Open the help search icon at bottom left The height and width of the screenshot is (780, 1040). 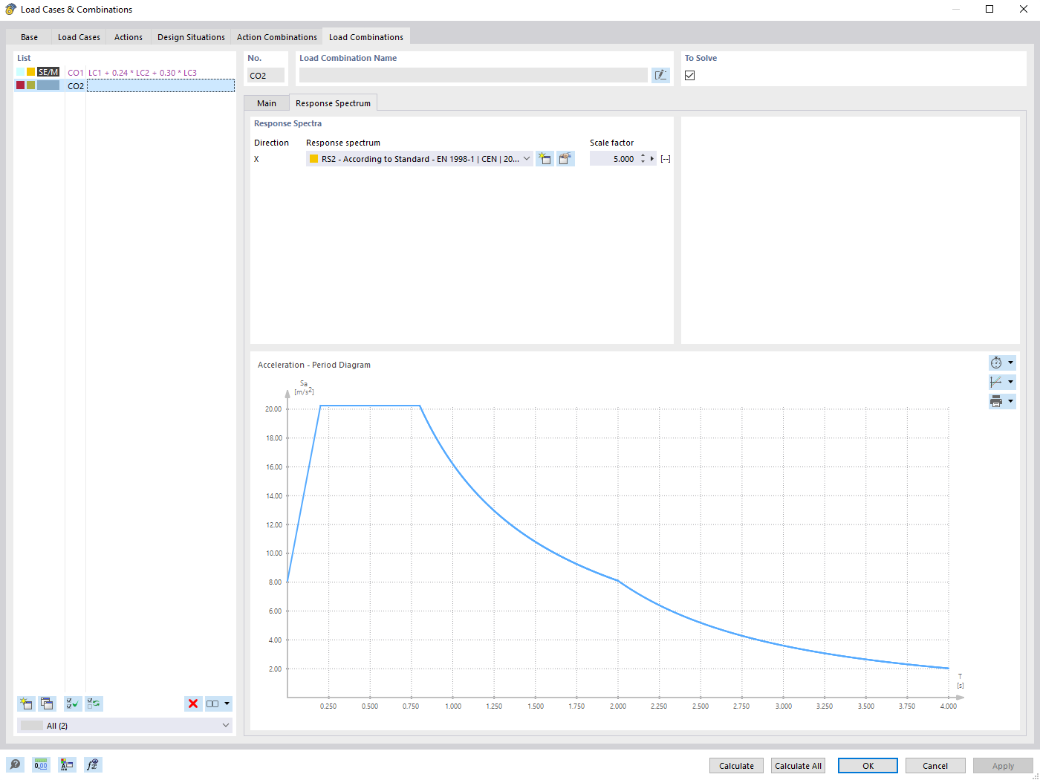tap(15, 765)
